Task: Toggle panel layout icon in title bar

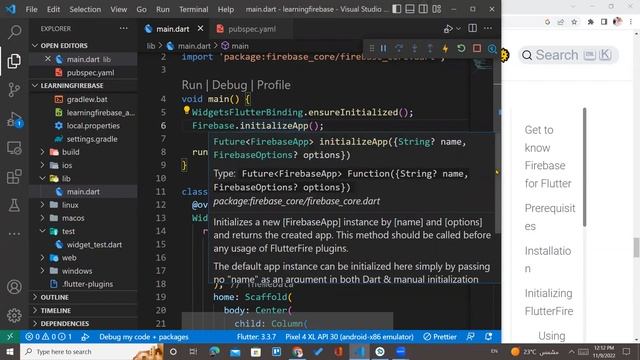Action: 410,9
